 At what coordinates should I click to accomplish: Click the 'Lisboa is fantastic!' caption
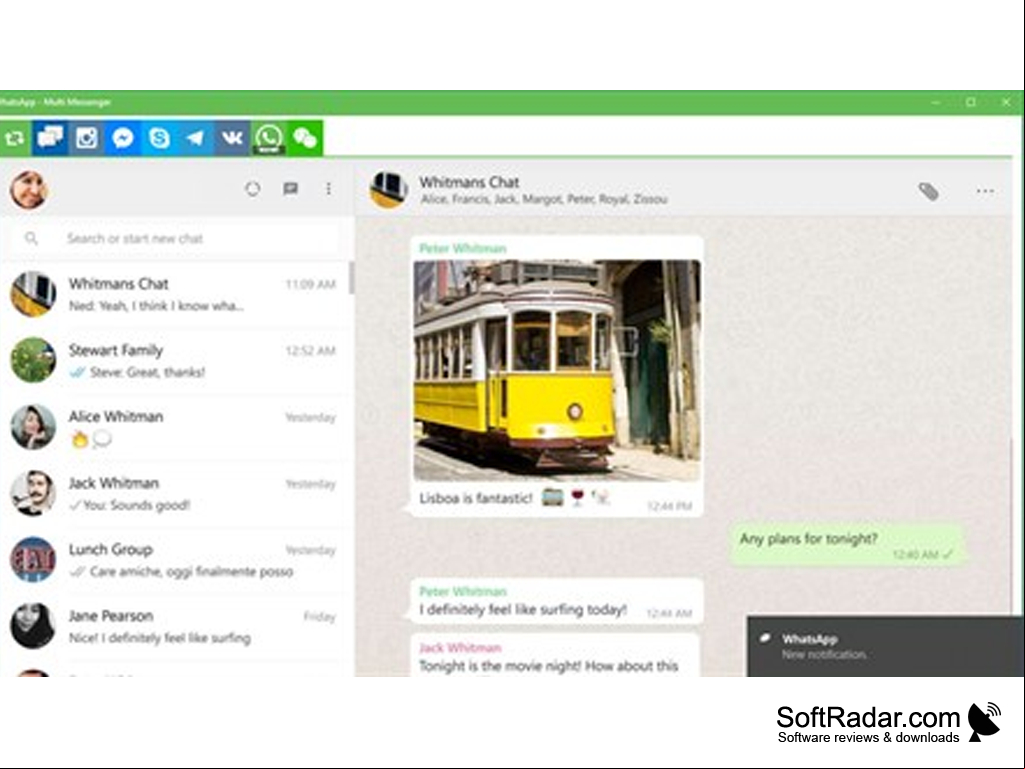(x=476, y=498)
